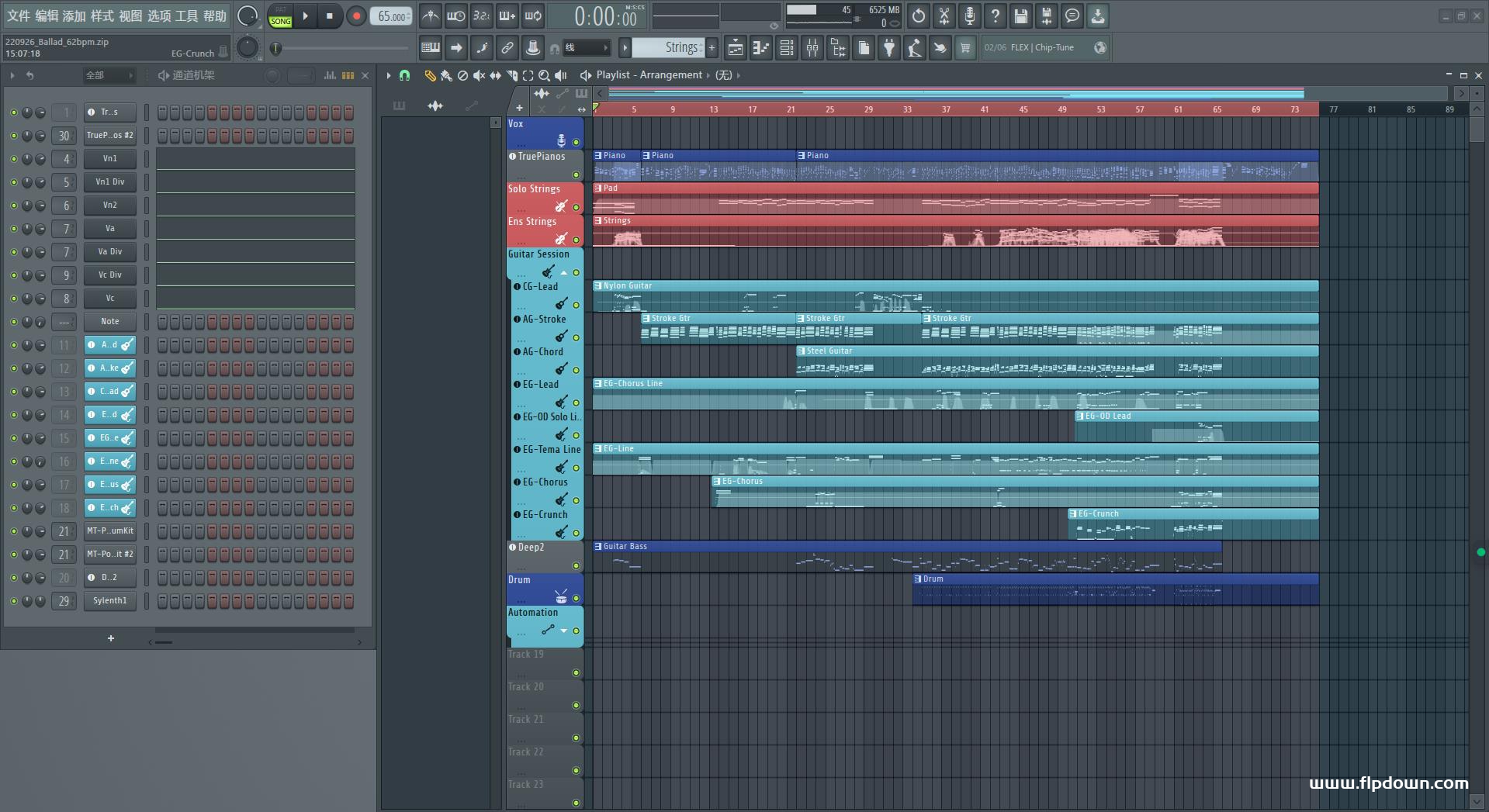Click the Stop button
Image resolution: width=1489 pixels, height=812 pixels.
pos(330,16)
